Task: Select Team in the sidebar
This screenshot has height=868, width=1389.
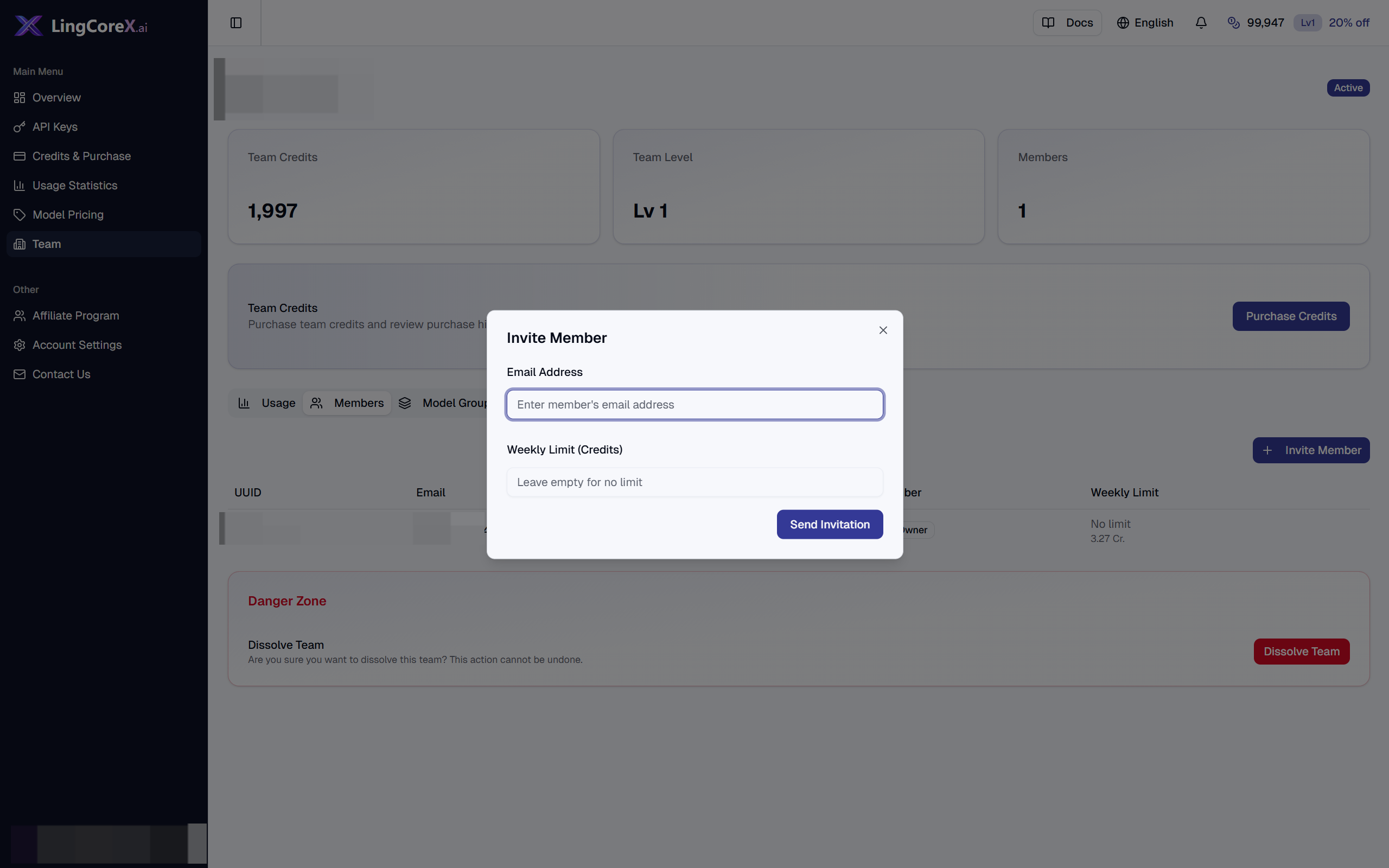Action: (x=103, y=244)
